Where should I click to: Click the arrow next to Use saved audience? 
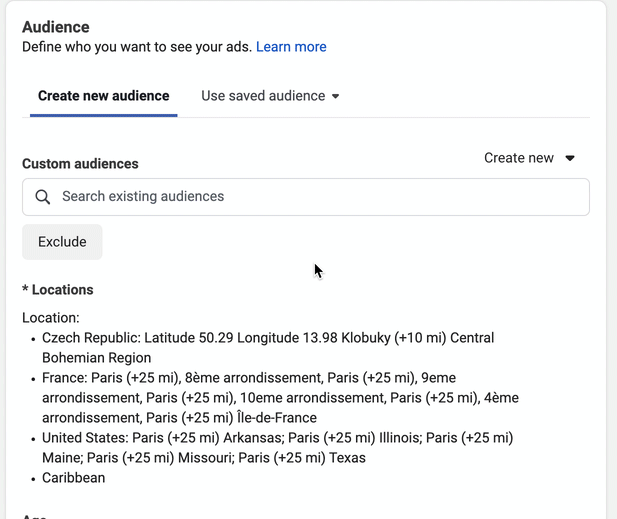pos(336,97)
